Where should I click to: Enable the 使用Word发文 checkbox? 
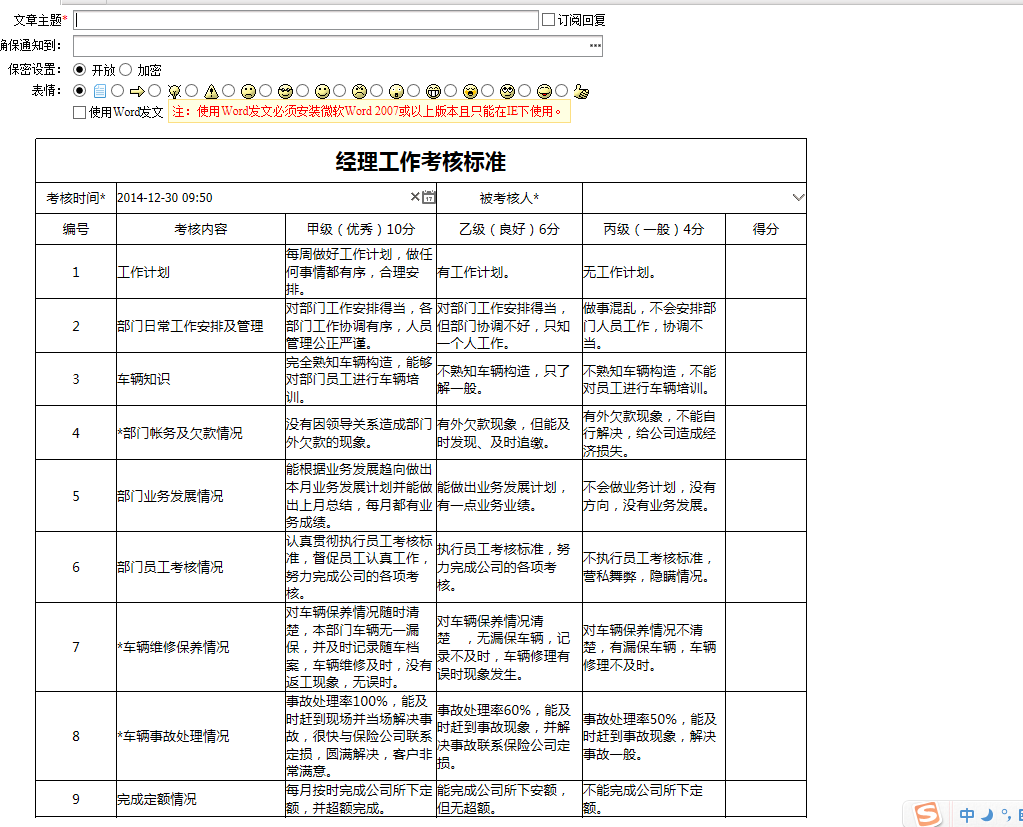pos(80,112)
